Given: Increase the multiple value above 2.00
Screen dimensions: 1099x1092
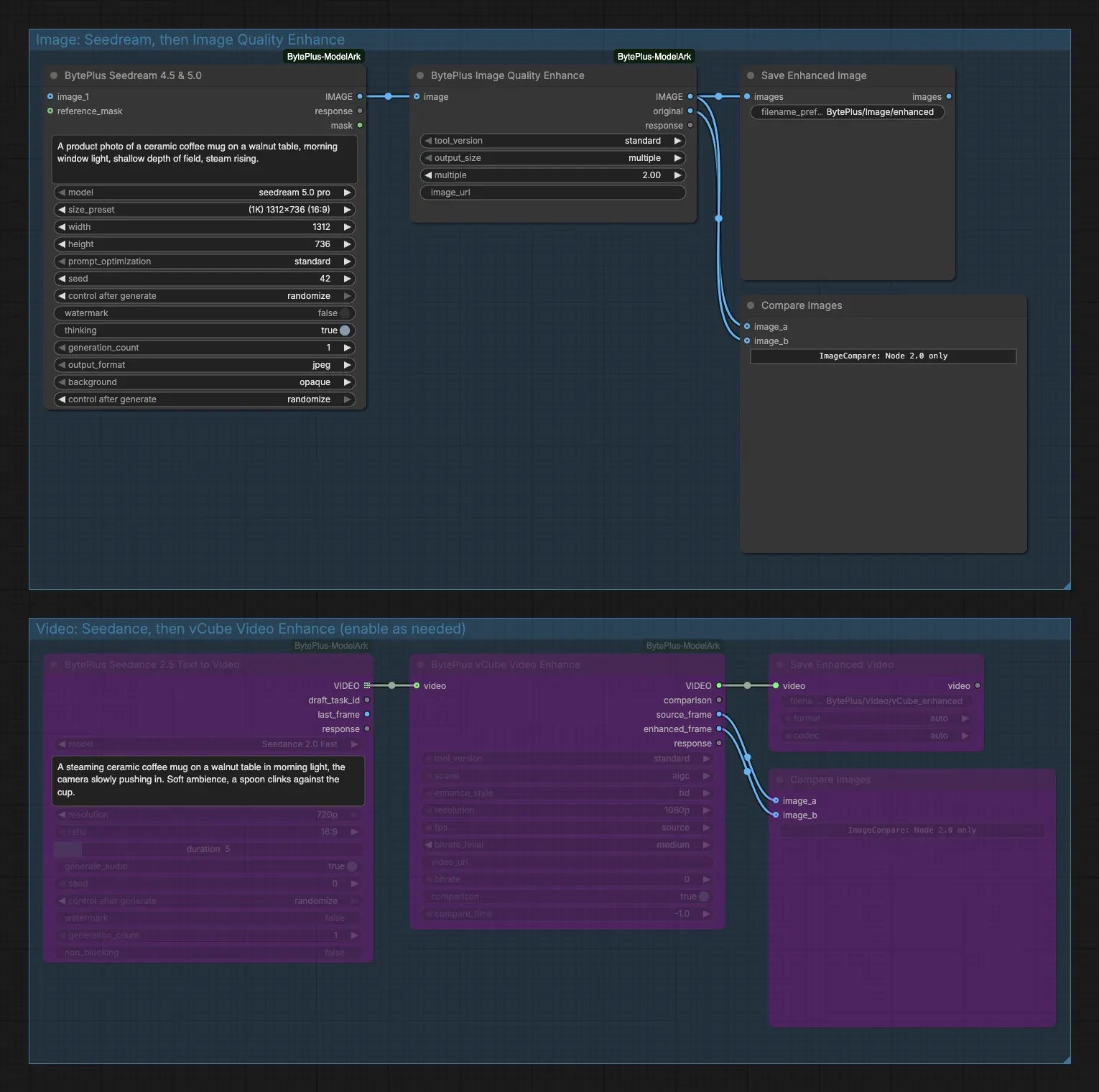Looking at the screenshot, I should point(677,175).
